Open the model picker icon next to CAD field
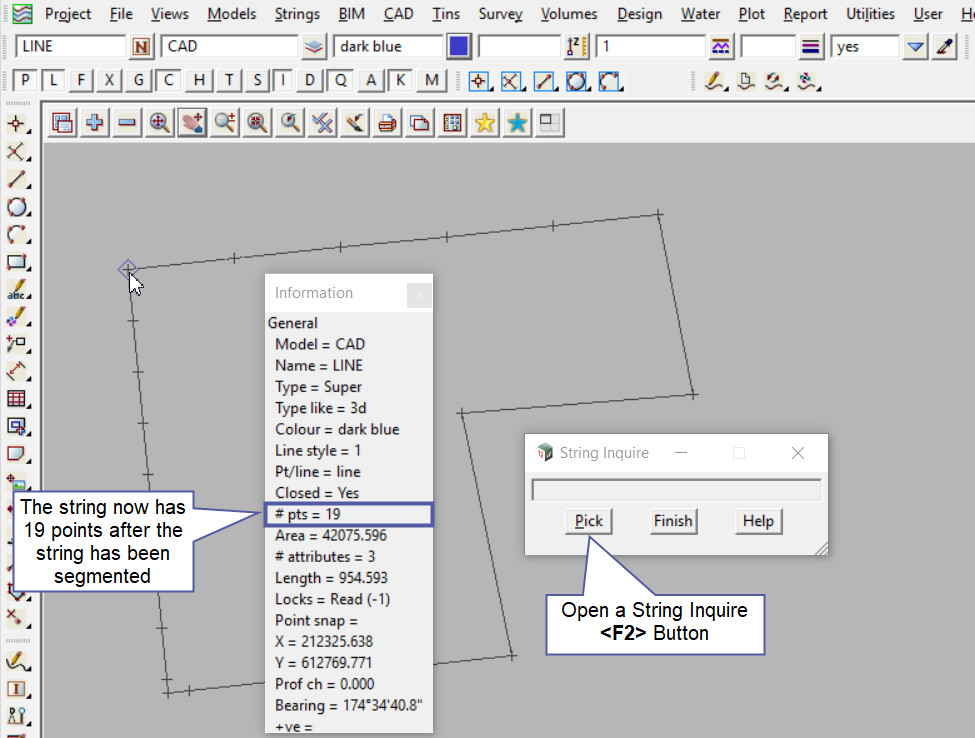The width and height of the screenshot is (975, 738). coord(314,47)
